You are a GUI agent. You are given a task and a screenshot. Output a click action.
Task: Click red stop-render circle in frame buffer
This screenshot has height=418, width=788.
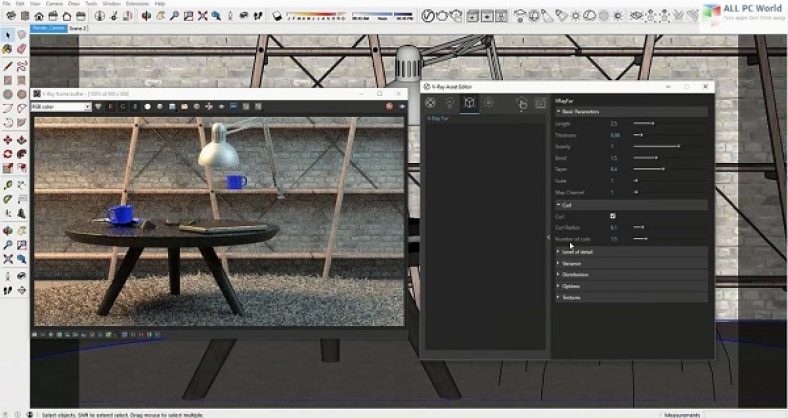(x=389, y=107)
